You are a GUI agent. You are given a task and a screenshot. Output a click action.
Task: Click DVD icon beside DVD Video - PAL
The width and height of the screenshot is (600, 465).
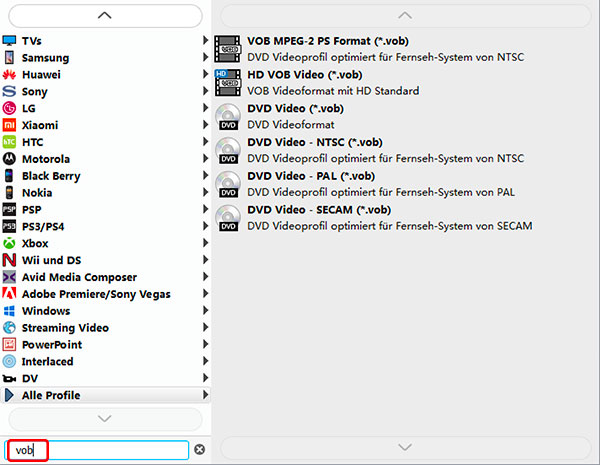[x=228, y=184]
